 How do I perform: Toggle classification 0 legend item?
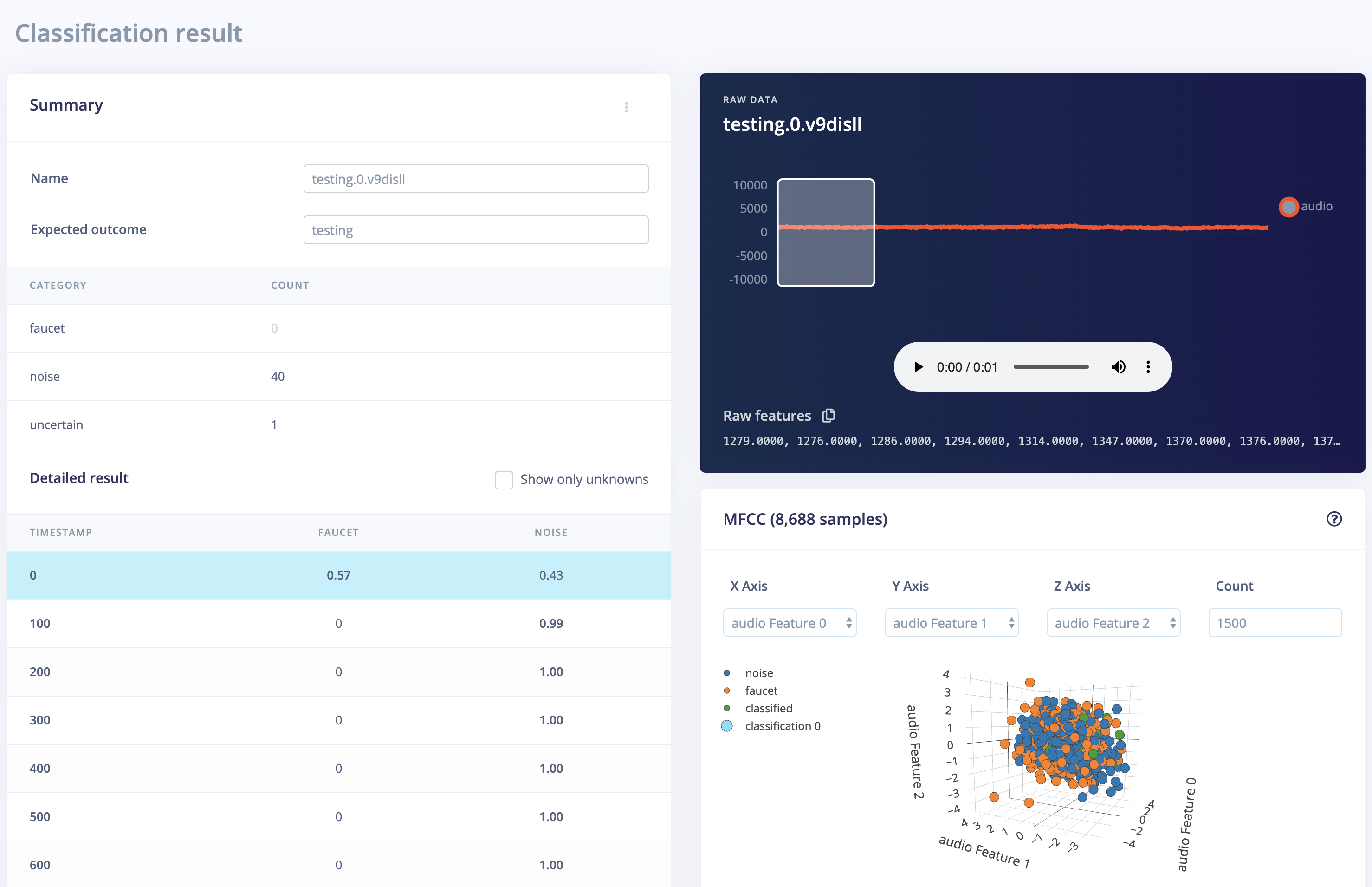(x=727, y=726)
